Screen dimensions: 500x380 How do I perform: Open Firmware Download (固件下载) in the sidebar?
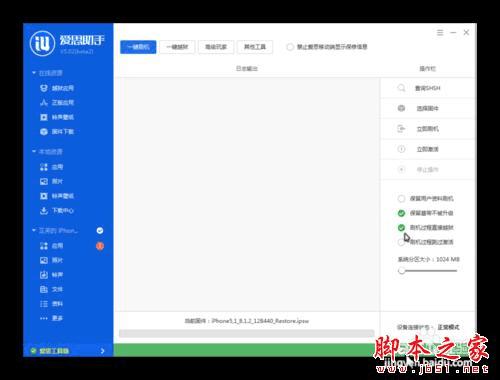(57, 132)
